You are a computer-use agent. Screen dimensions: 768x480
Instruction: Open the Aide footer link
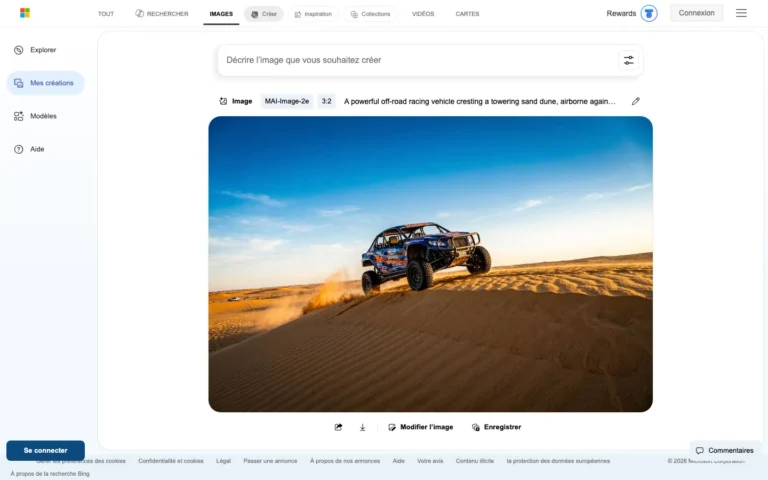[x=399, y=461]
